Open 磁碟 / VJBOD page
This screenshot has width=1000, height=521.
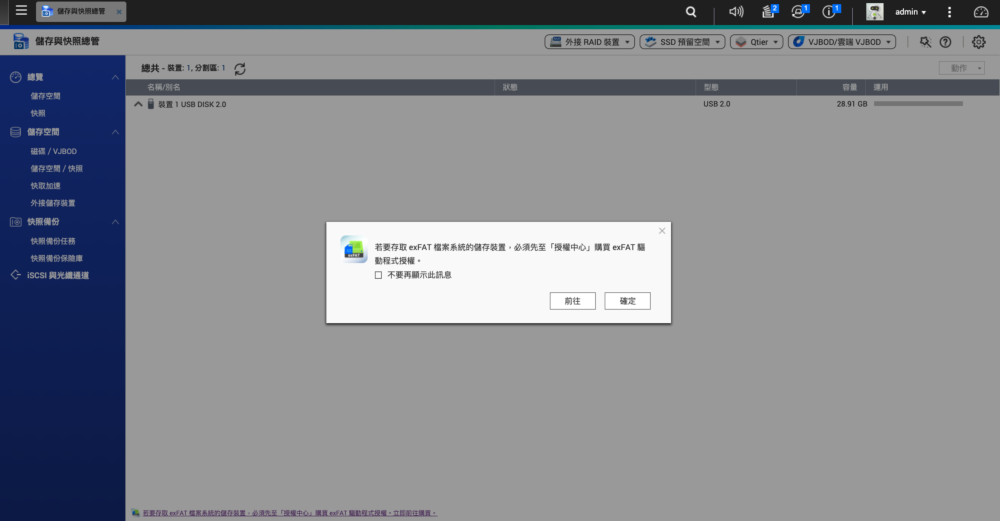click(x=54, y=152)
